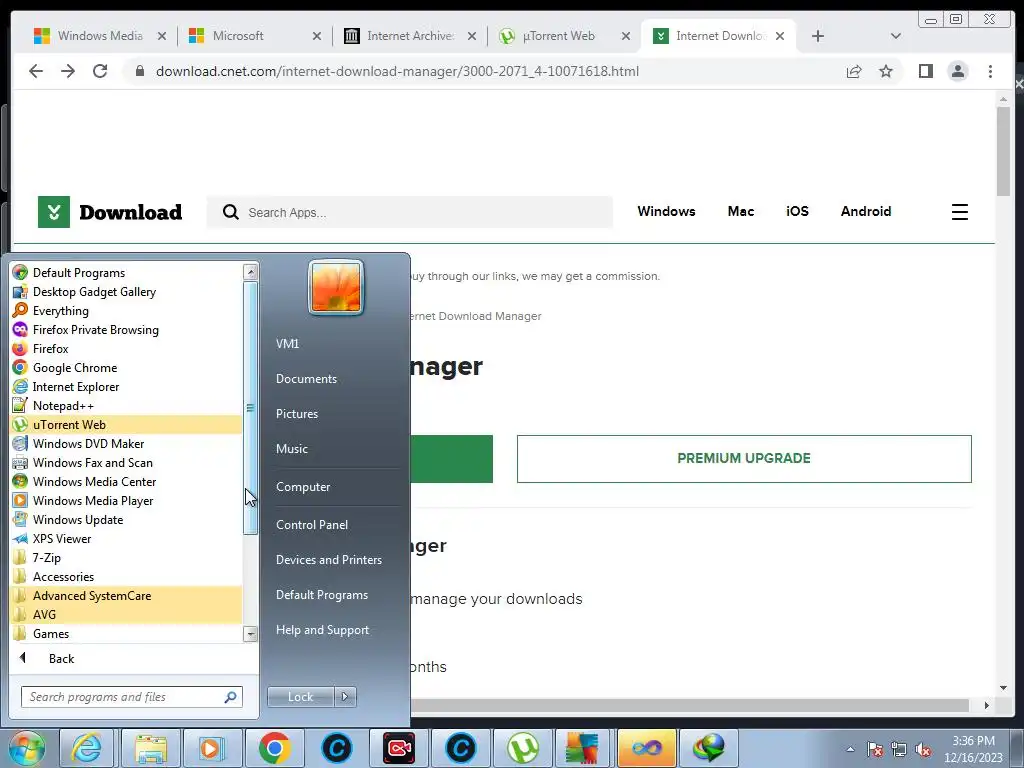The height and width of the screenshot is (768, 1024).
Task: Toggle the Chrome side panel
Action: [x=925, y=71]
